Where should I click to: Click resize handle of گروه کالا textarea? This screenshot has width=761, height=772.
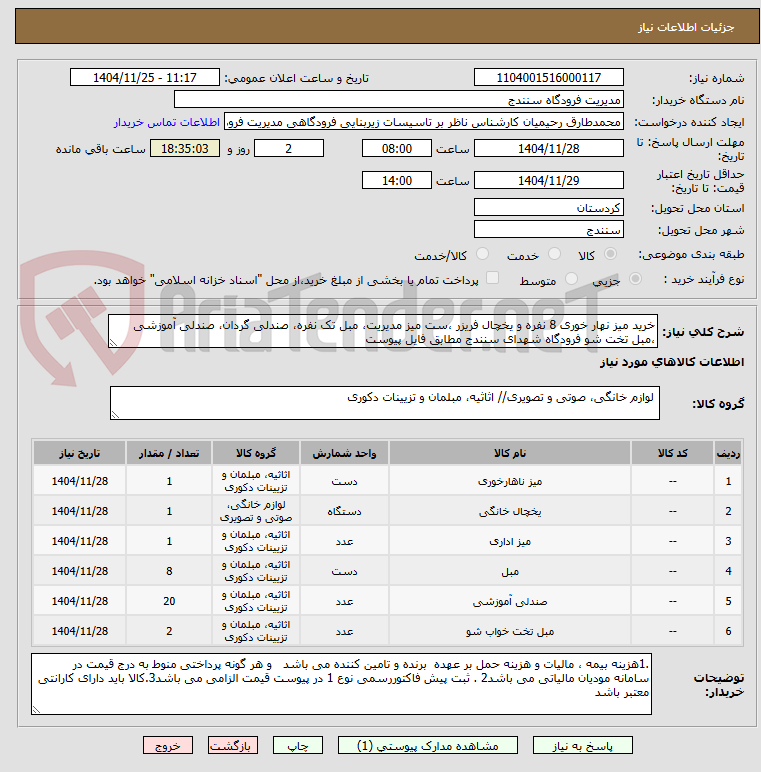tap(115, 415)
